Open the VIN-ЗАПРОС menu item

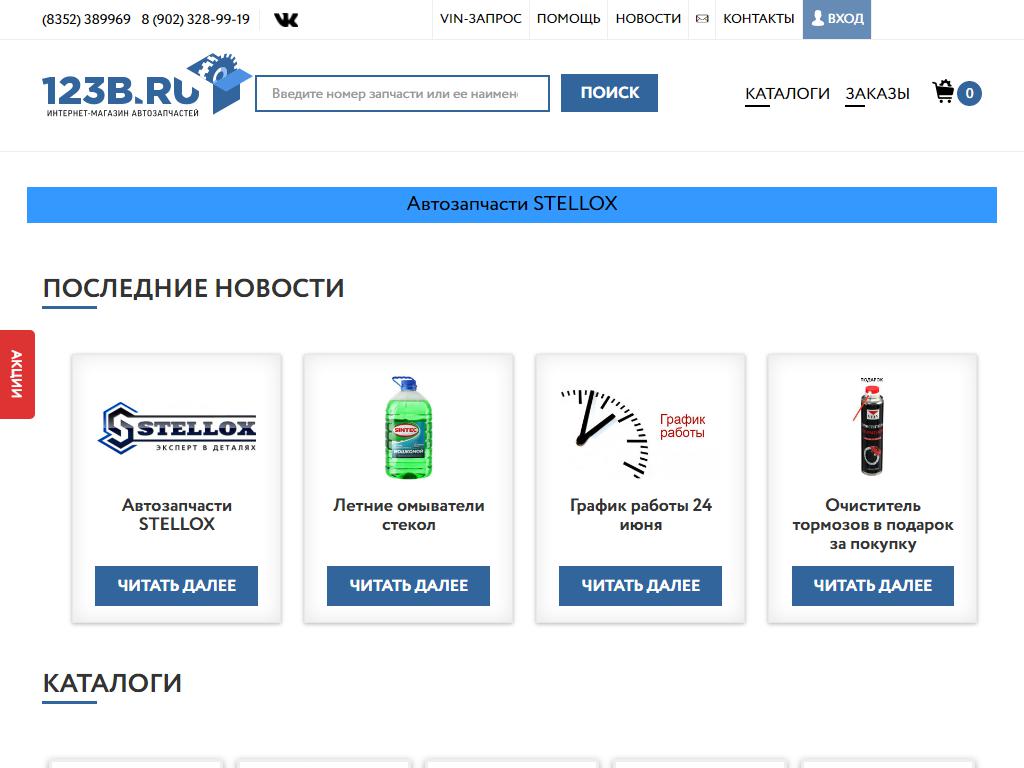pyautogui.click(x=481, y=19)
